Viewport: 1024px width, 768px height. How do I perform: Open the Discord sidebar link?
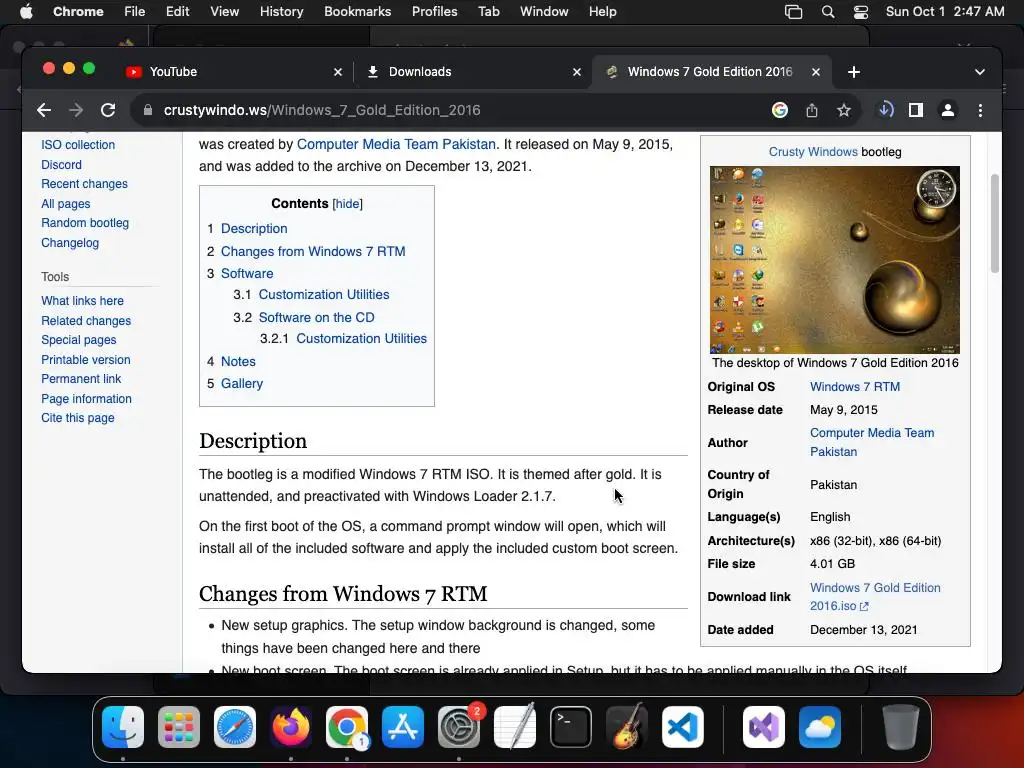[61, 165]
